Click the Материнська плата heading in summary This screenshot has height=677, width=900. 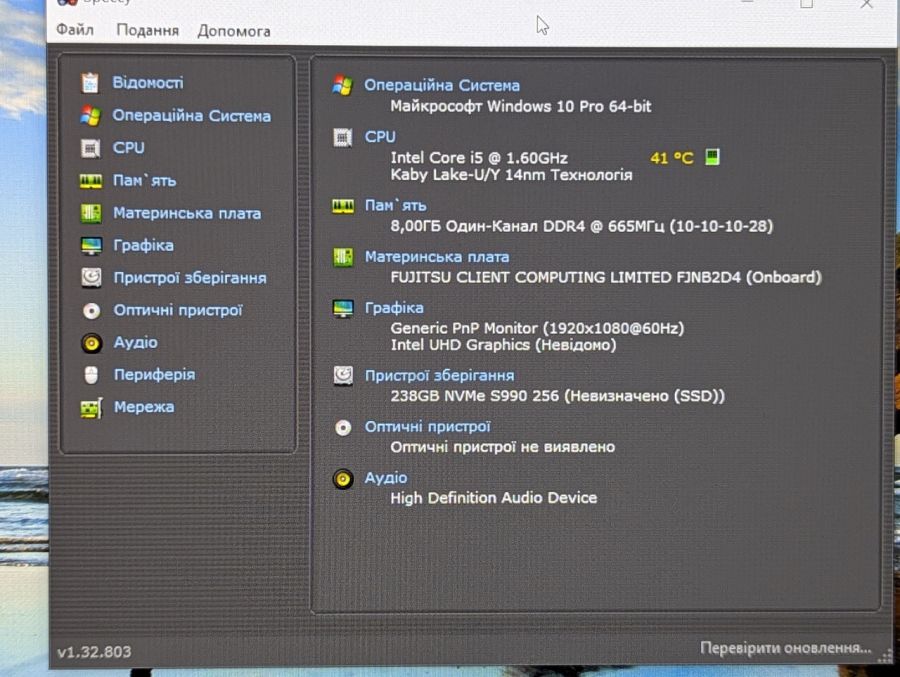click(437, 257)
